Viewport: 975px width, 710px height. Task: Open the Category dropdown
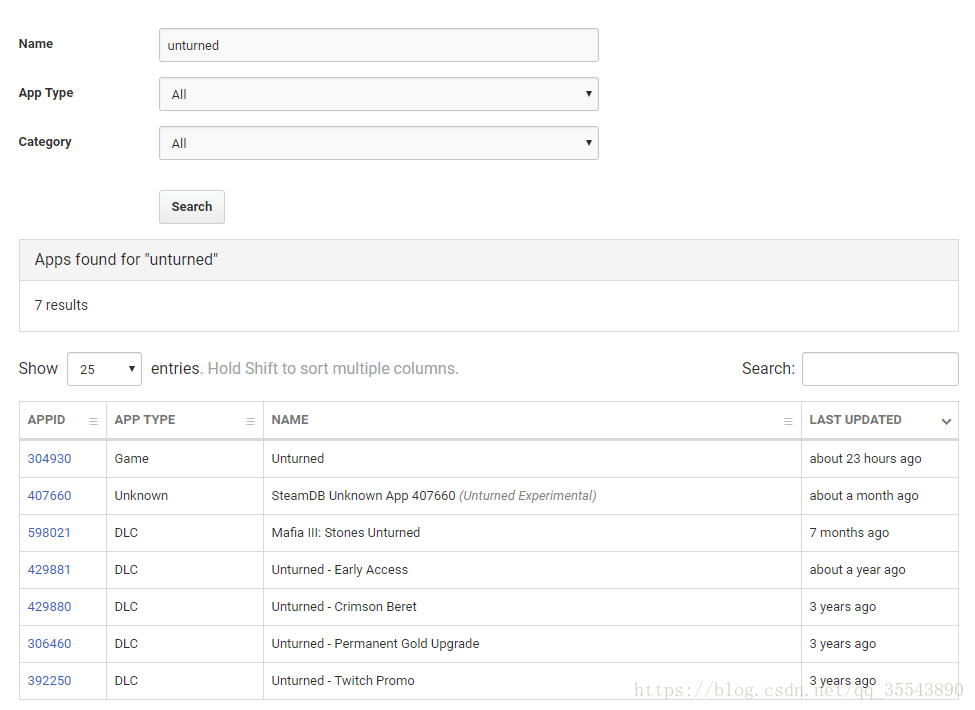coord(379,143)
